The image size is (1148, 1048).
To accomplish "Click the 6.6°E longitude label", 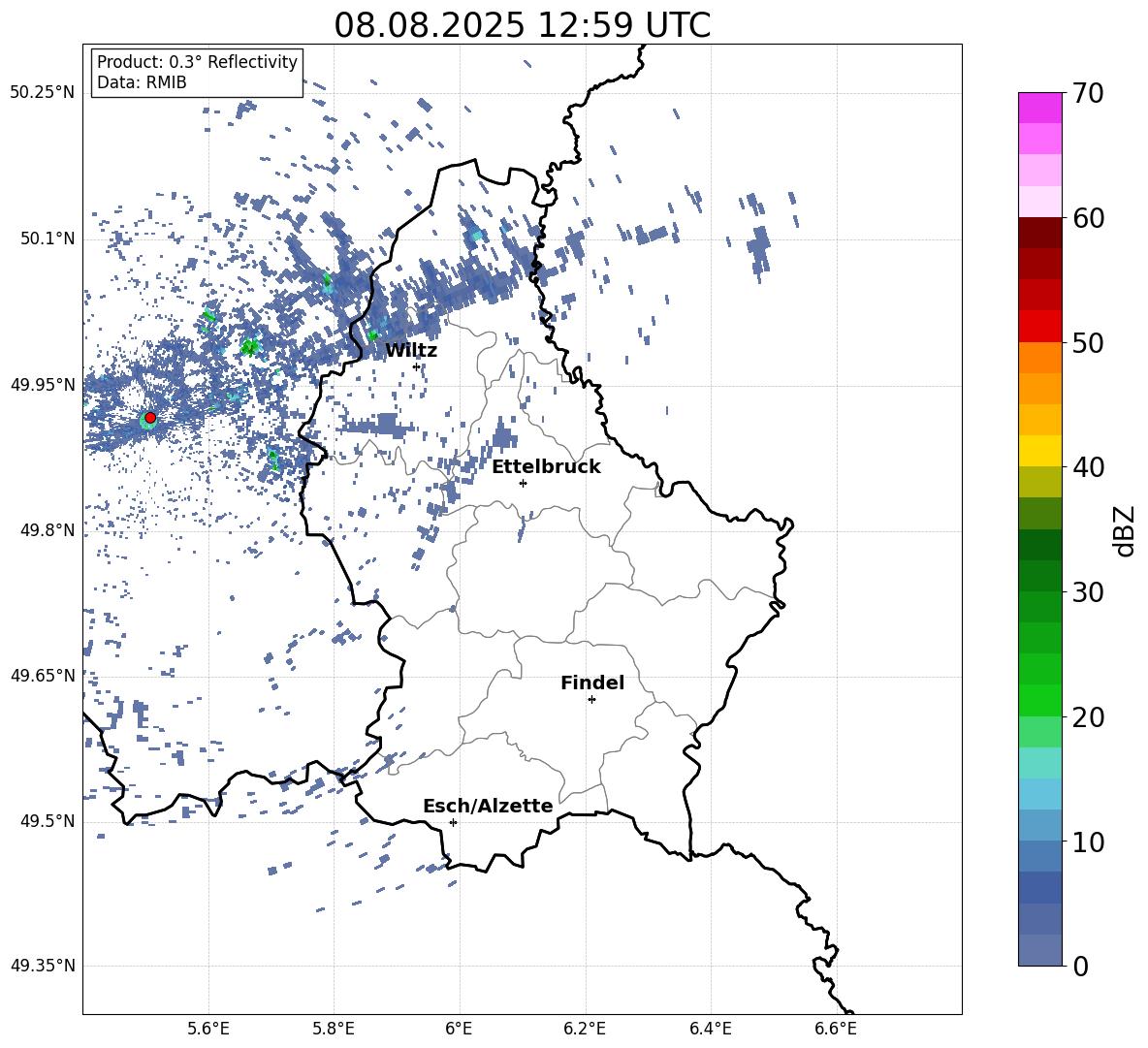I will point(836,1029).
